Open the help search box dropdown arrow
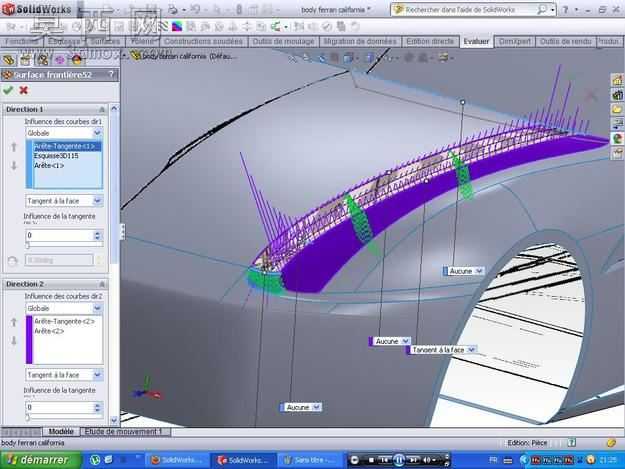Viewport: 625px width, 469px height. pyautogui.click(x=553, y=10)
